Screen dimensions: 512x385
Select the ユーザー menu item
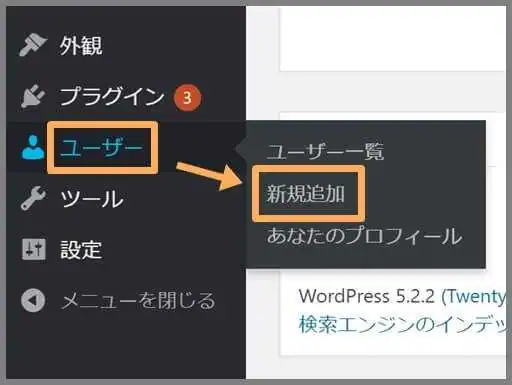pyautogui.click(x=102, y=147)
